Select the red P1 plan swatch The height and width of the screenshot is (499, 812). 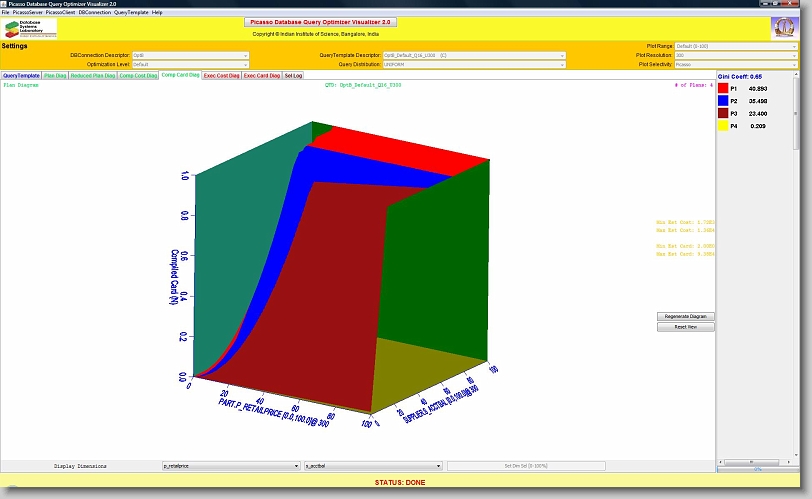[725, 88]
